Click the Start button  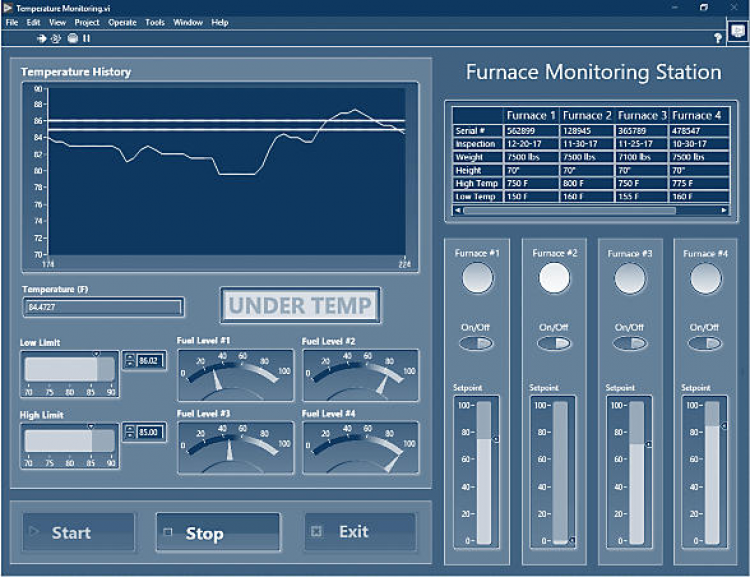[x=79, y=532]
